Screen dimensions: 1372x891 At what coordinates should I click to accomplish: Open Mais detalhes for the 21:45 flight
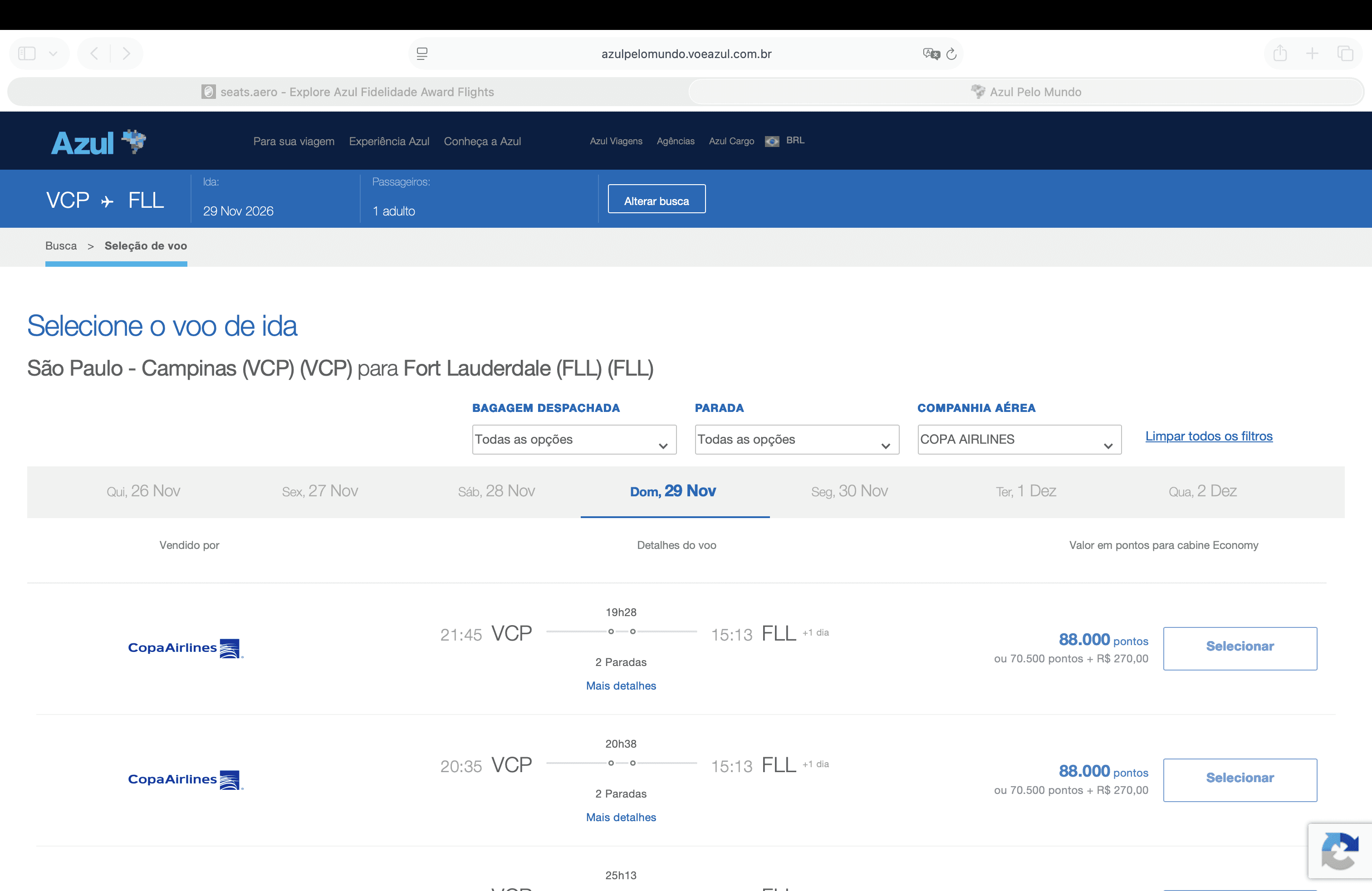(x=621, y=686)
